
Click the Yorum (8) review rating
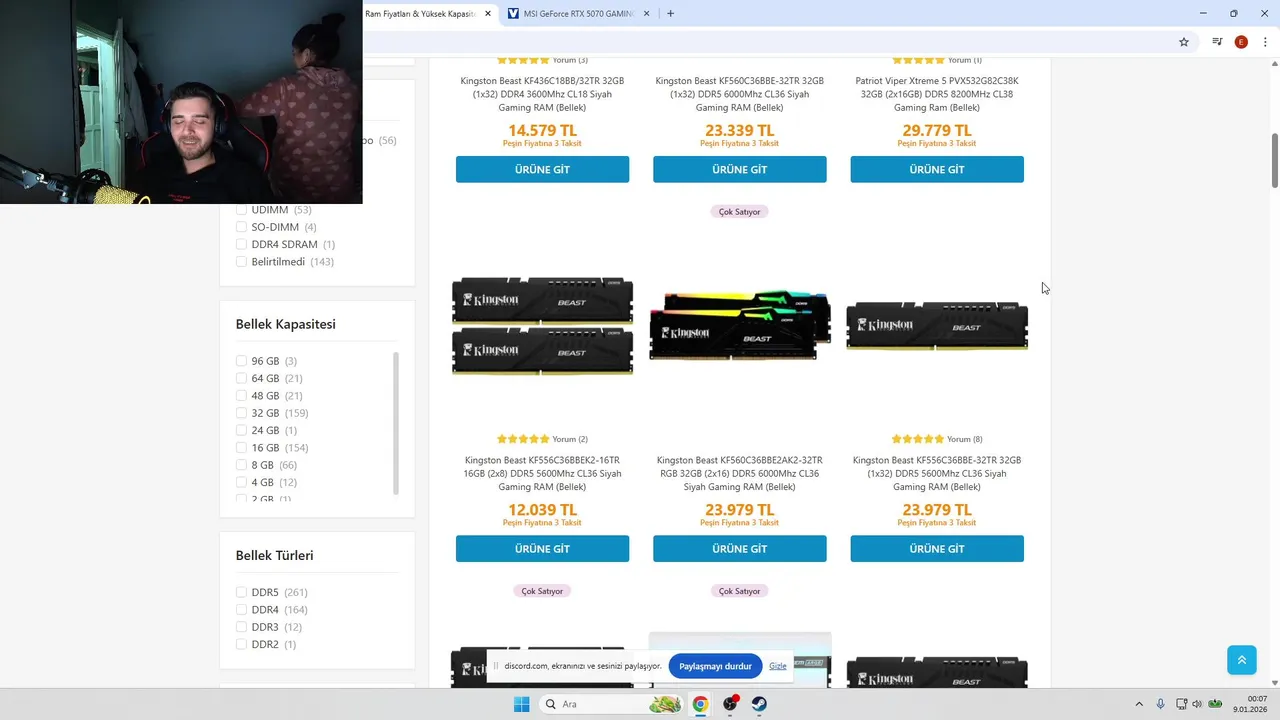click(937, 439)
